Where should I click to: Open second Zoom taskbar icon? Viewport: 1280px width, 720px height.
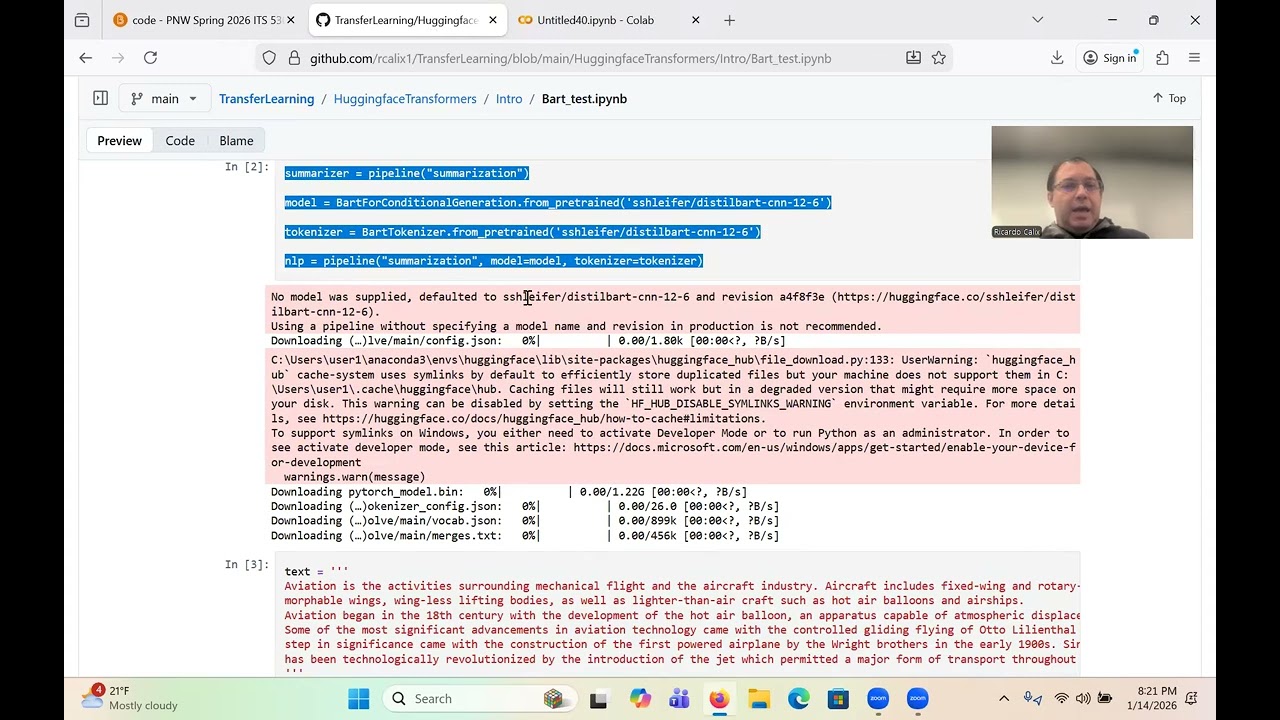[918, 699]
